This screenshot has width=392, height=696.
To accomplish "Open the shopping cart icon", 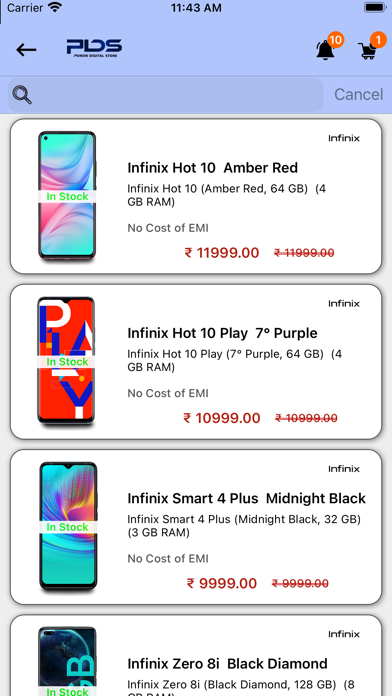I will (x=371, y=47).
